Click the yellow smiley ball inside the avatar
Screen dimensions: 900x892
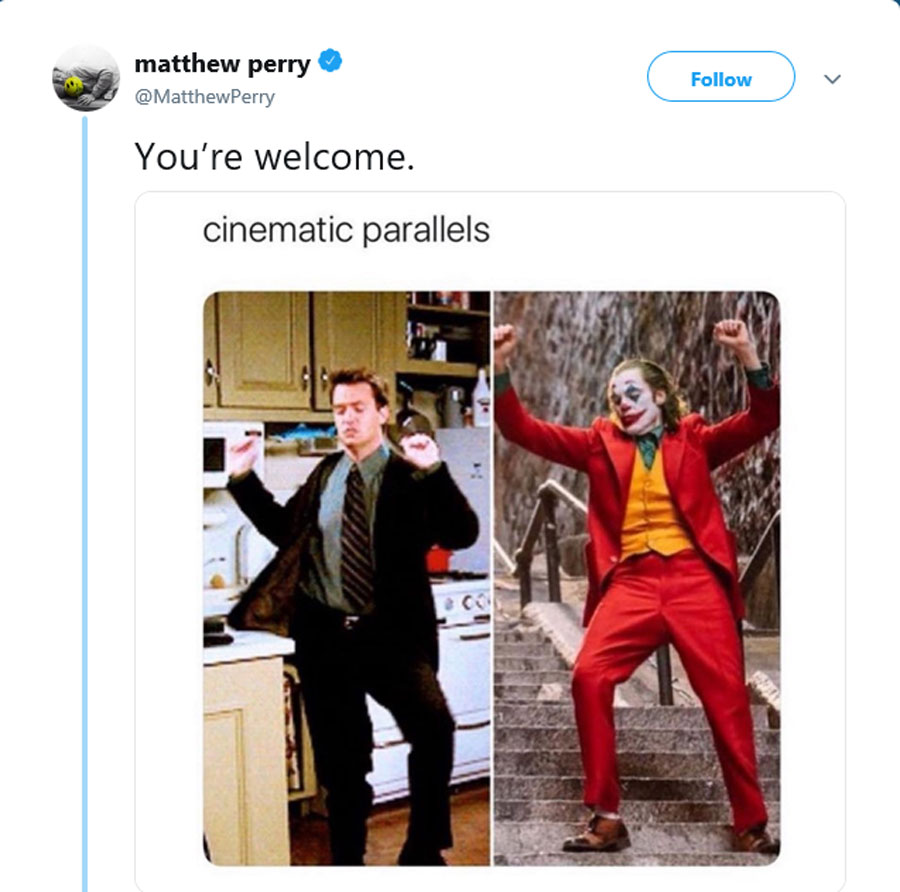[73, 87]
